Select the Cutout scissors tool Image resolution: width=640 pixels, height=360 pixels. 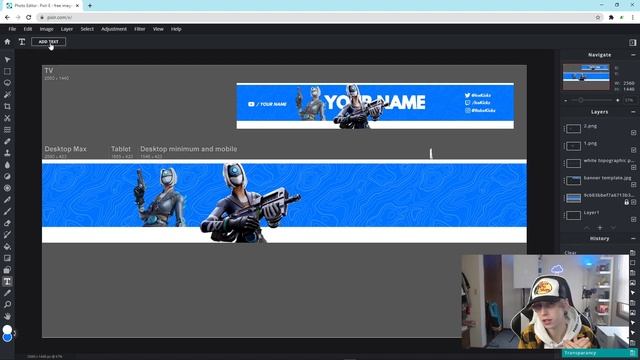click(x=7, y=118)
